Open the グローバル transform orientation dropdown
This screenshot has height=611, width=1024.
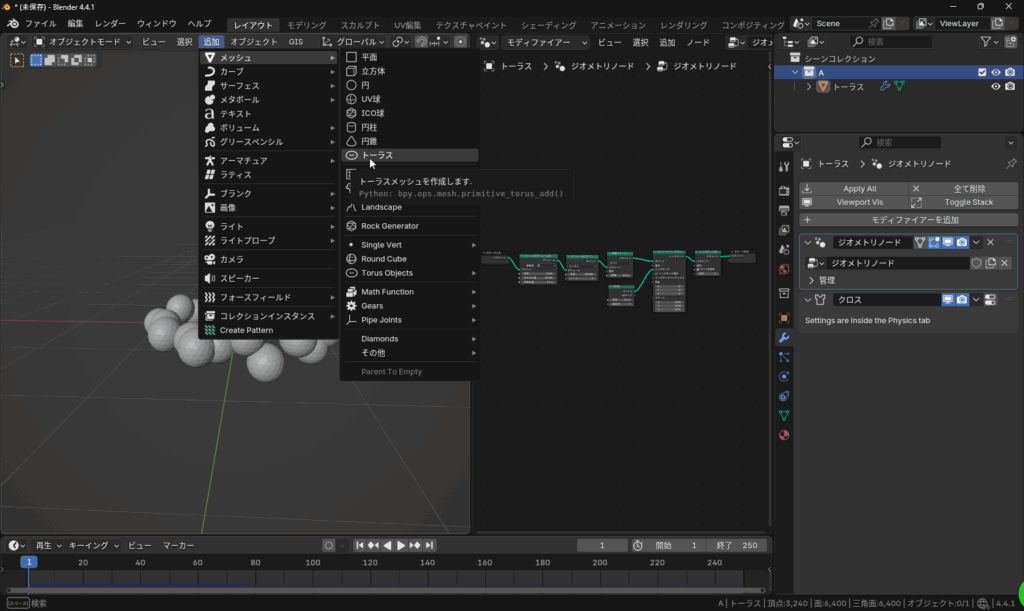coord(354,42)
